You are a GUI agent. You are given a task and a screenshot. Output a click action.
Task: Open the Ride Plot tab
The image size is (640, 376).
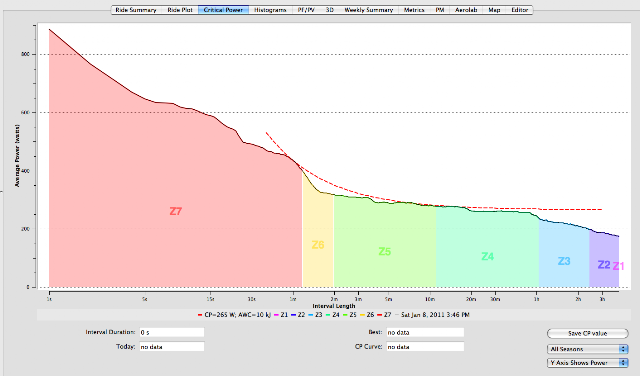click(180, 10)
